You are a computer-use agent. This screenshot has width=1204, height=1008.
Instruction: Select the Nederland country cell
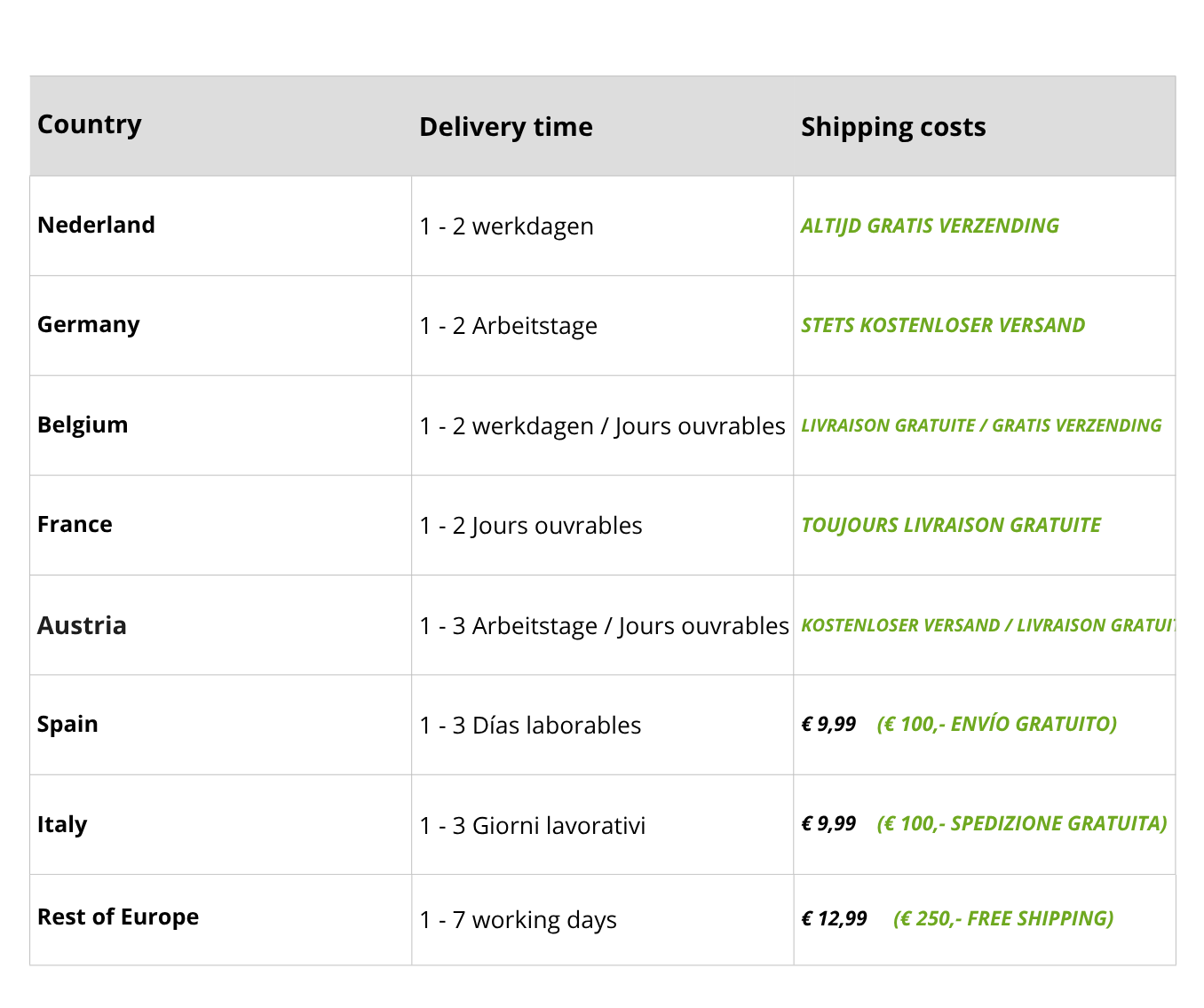[96, 225]
